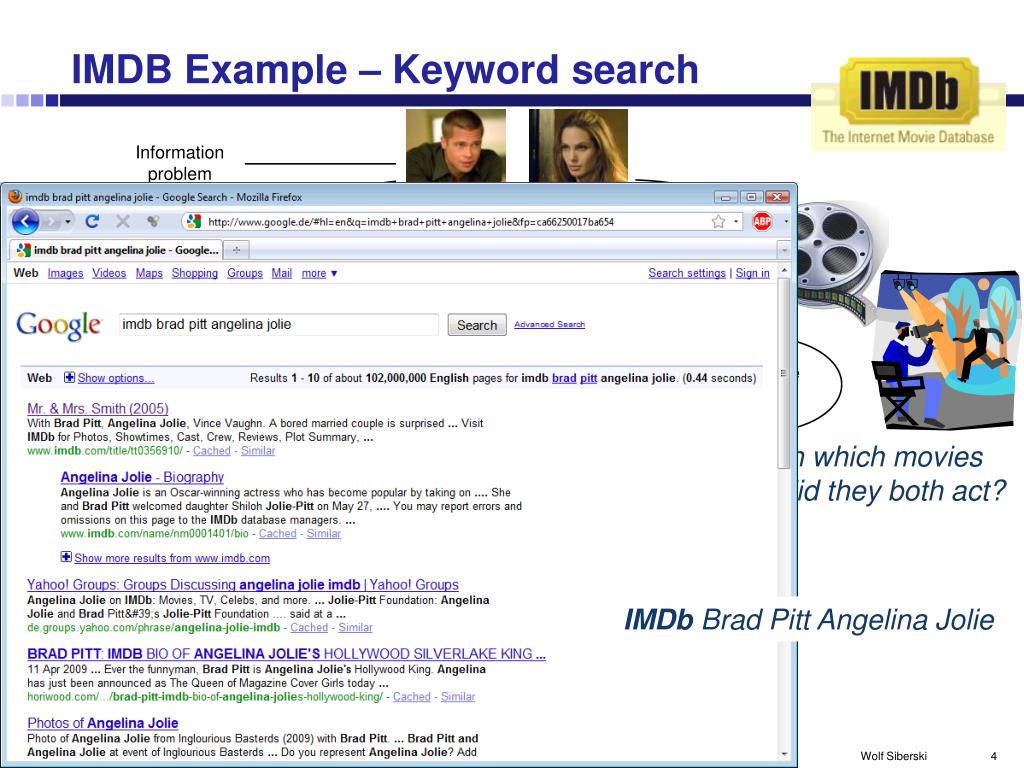
Task: Click the cameraman clipart image
Action: tap(945, 349)
